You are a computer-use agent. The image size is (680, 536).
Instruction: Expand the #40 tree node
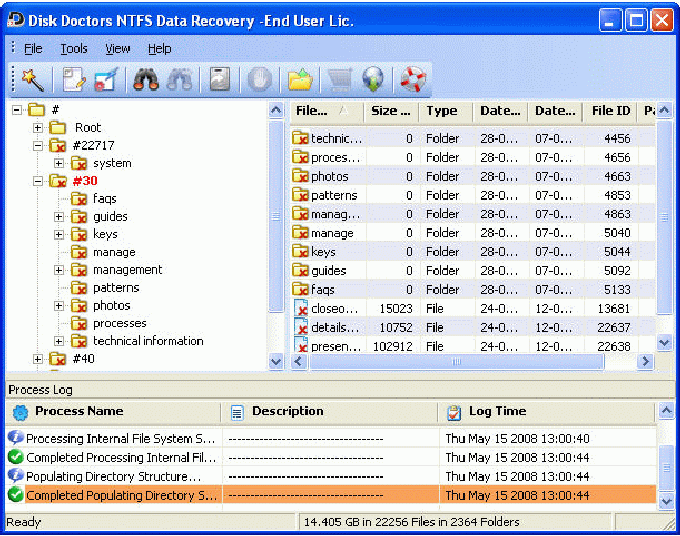(x=38, y=359)
